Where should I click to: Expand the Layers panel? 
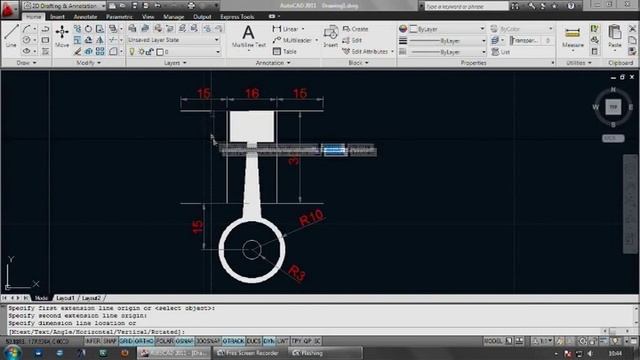[176, 63]
